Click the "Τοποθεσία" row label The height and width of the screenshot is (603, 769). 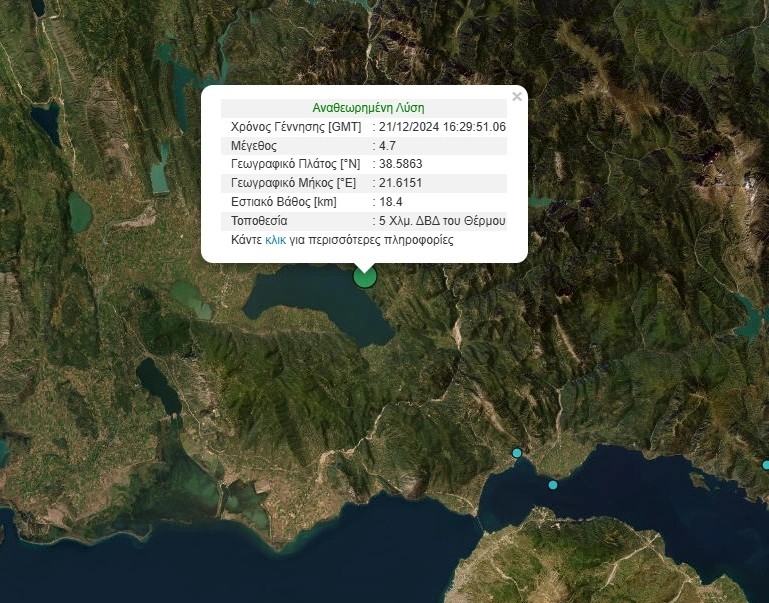(259, 221)
